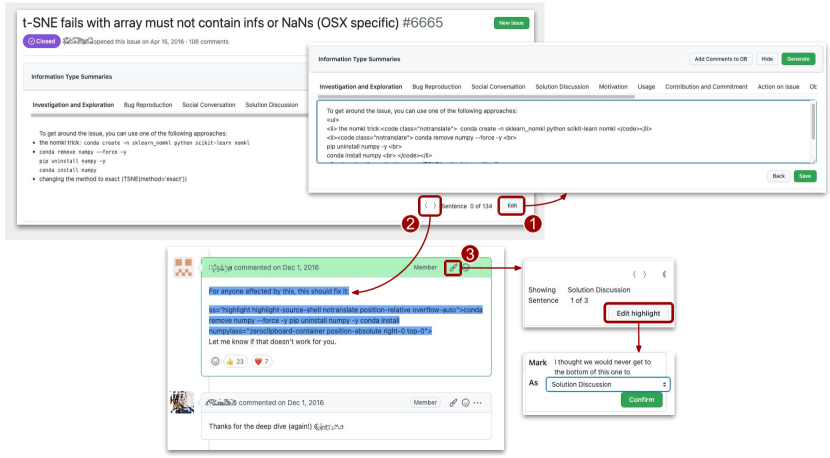Click highlighted 'For anyone affected by this' sentence
The width and height of the screenshot is (830, 458).
[279, 291]
